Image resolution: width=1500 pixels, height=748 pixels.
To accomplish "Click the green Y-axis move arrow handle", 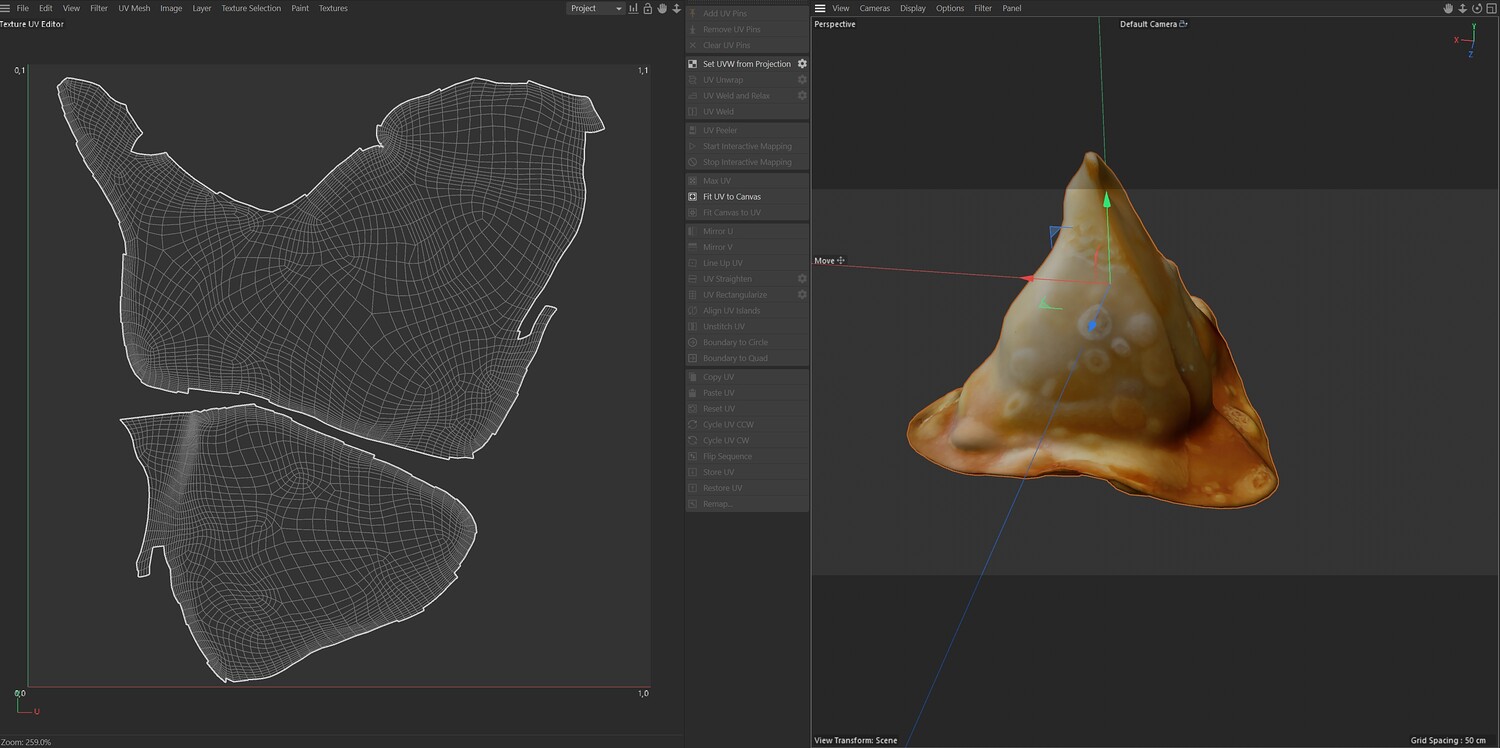I will click(x=1107, y=199).
